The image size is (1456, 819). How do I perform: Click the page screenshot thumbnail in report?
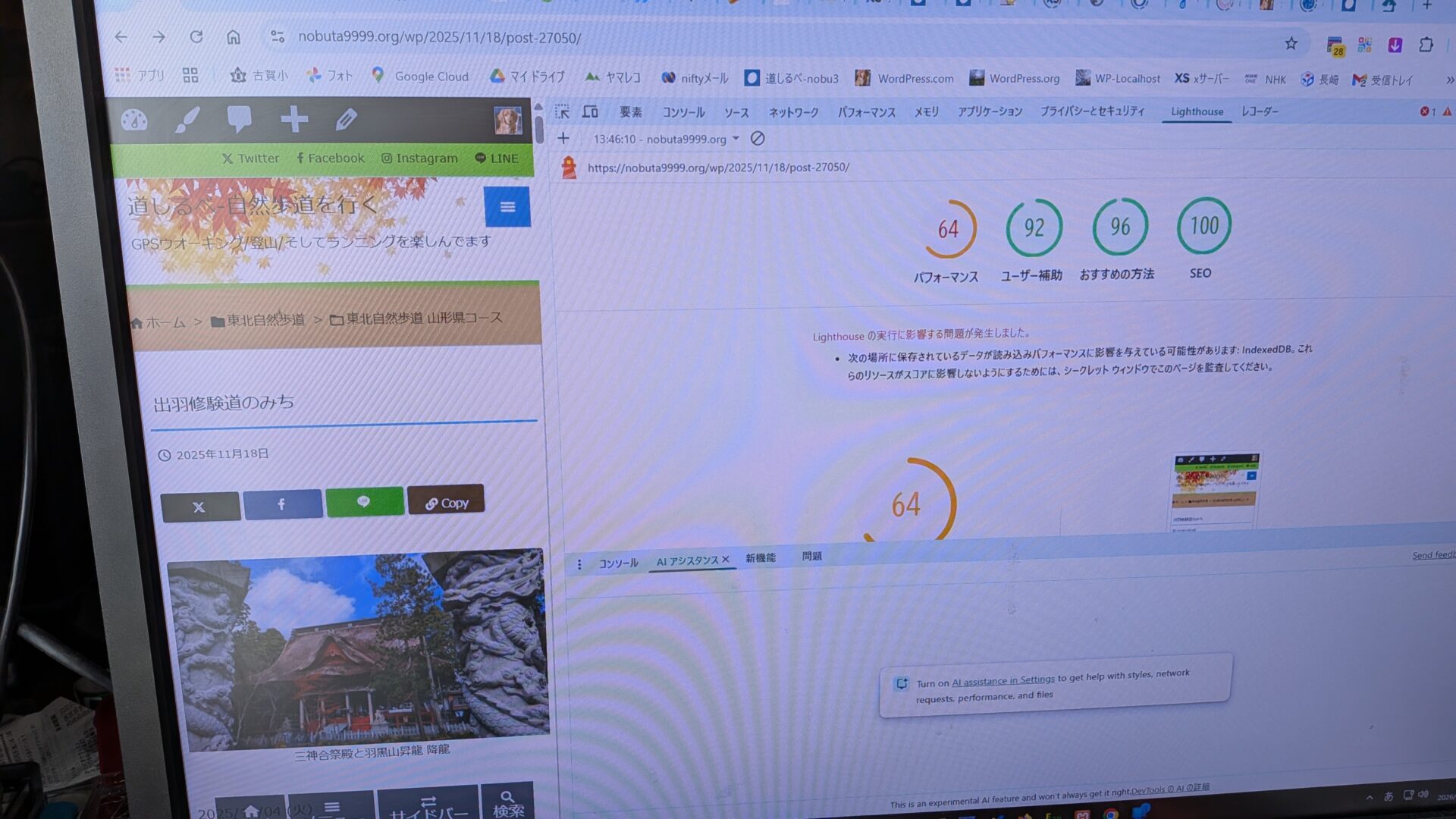tap(1215, 491)
